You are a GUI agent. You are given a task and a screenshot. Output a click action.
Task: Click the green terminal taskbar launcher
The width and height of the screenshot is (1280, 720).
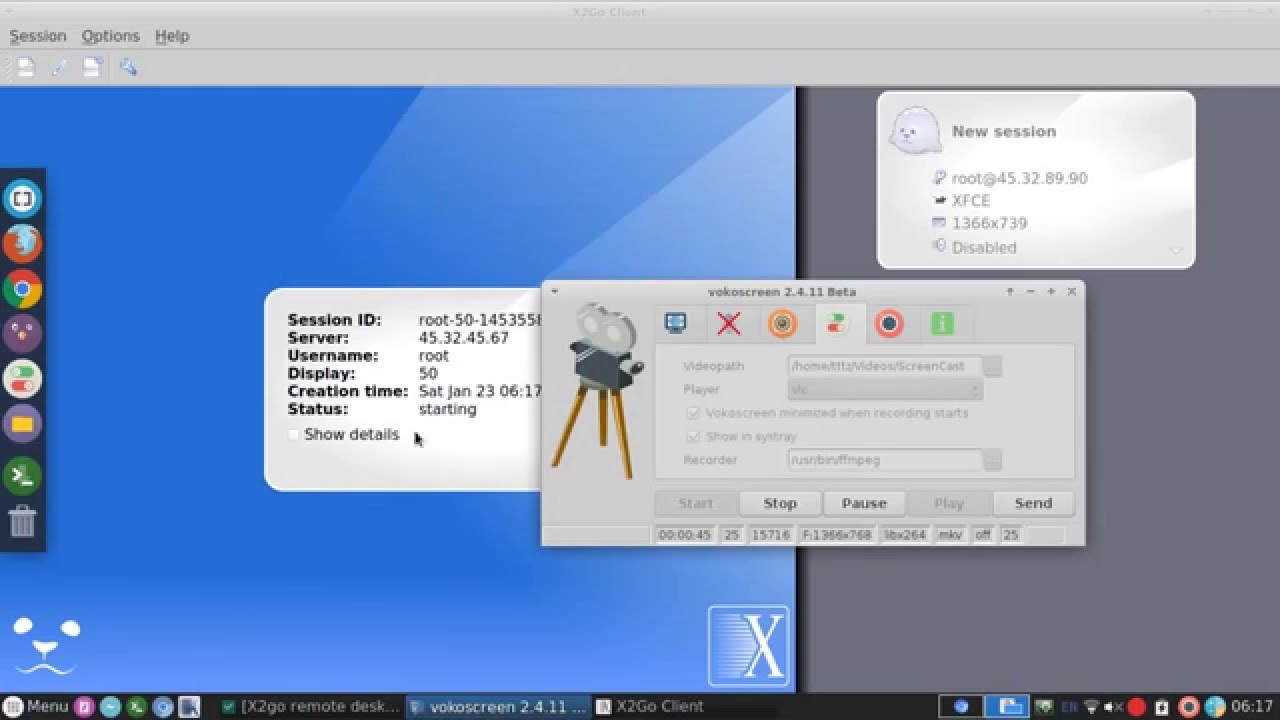137,706
